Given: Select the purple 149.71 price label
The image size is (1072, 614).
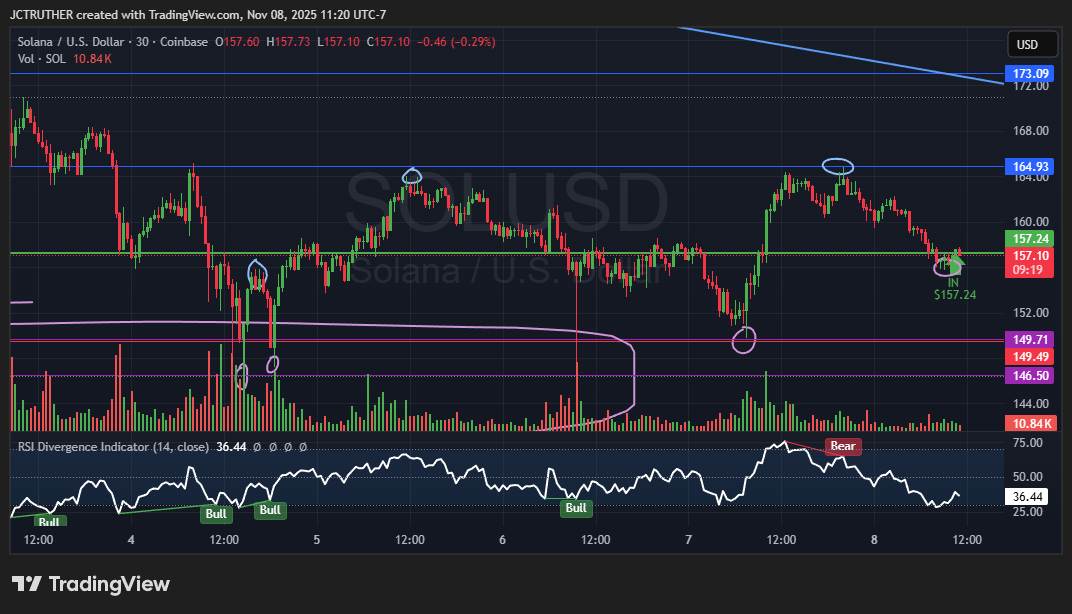Looking at the screenshot, I should click(x=1030, y=339).
